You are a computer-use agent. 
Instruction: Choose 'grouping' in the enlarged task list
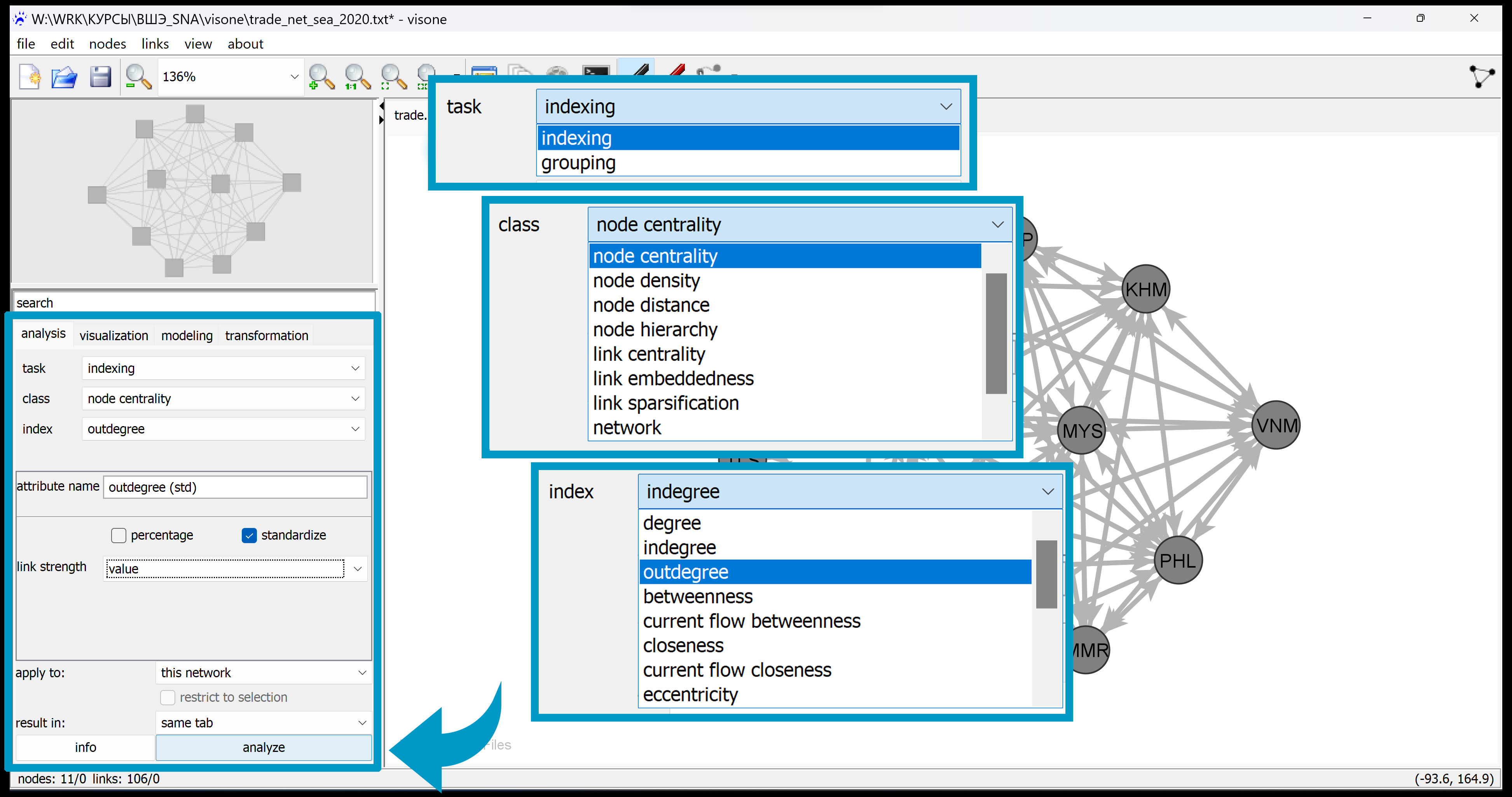tap(748, 163)
